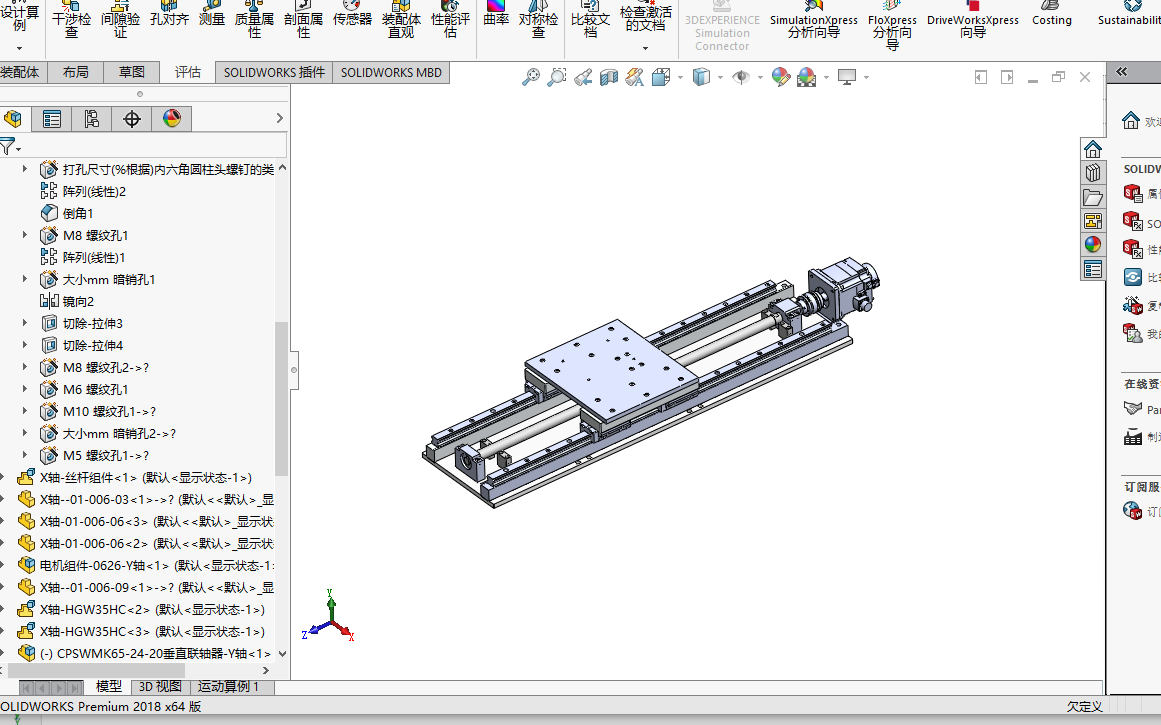Toggle the Section View icon
The image size is (1161, 725).
[609, 77]
